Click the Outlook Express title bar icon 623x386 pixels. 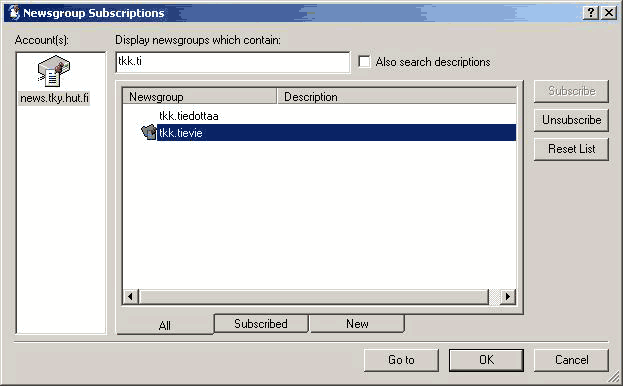(14, 13)
